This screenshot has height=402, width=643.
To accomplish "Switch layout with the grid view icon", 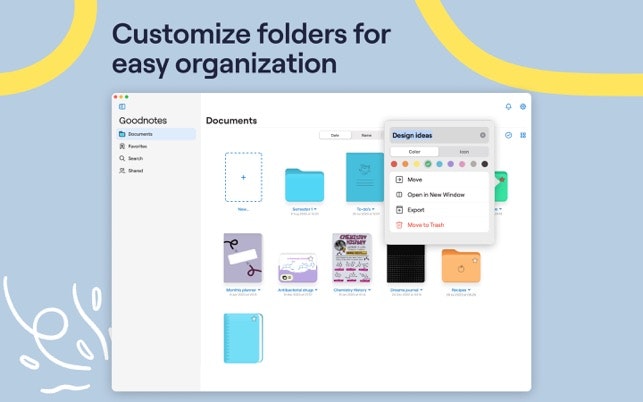I will [523, 135].
